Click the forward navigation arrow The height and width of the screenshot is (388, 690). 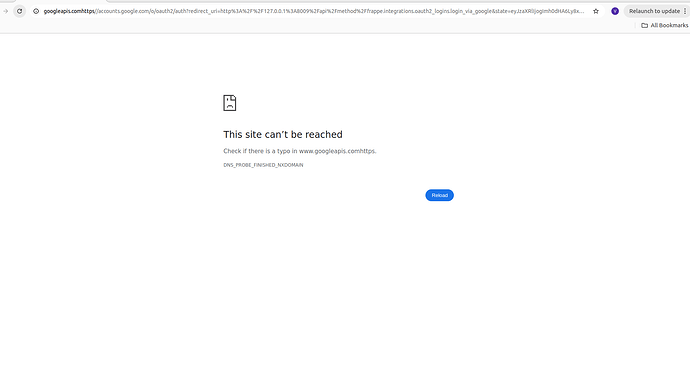[5, 11]
